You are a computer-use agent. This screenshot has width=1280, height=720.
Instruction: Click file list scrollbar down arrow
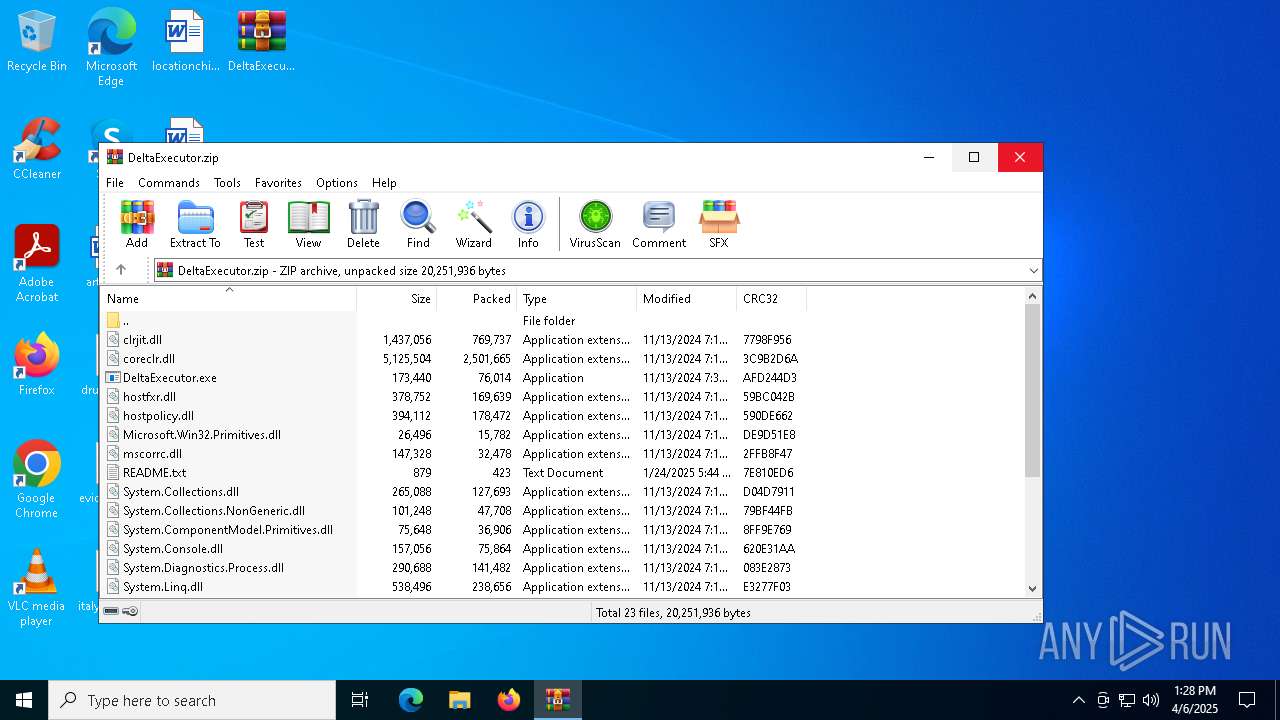point(1033,589)
